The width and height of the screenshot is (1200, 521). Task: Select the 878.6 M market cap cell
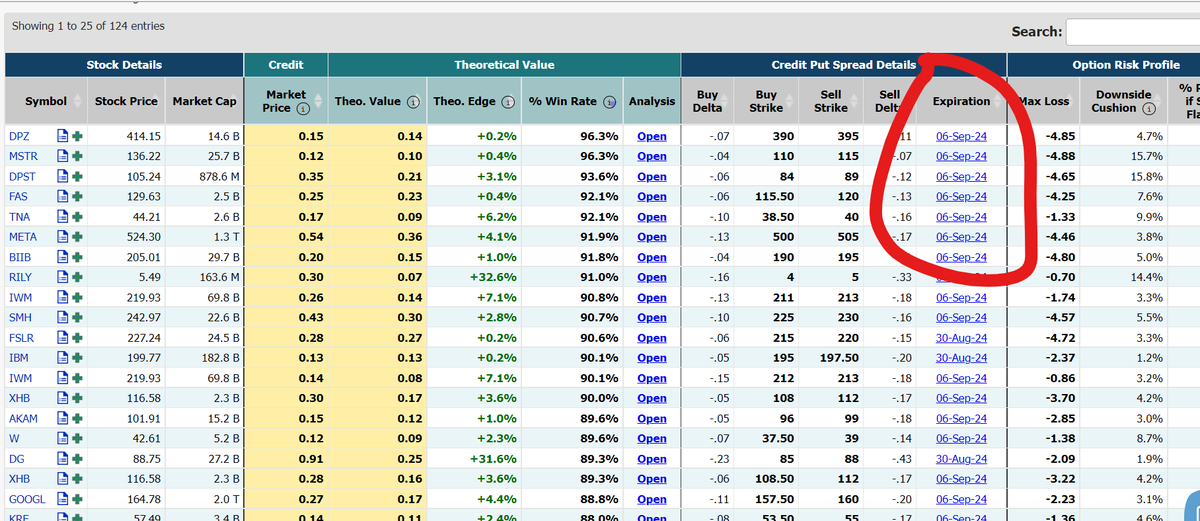tap(204, 176)
